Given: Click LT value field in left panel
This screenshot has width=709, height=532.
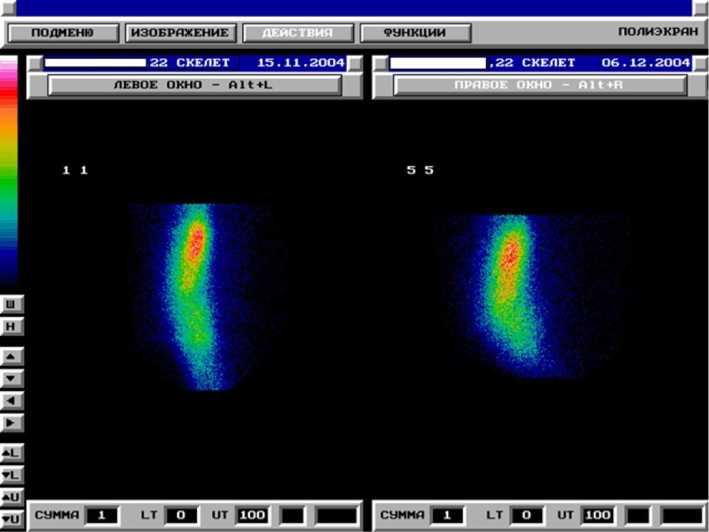Looking at the screenshot, I should pyautogui.click(x=181, y=515).
